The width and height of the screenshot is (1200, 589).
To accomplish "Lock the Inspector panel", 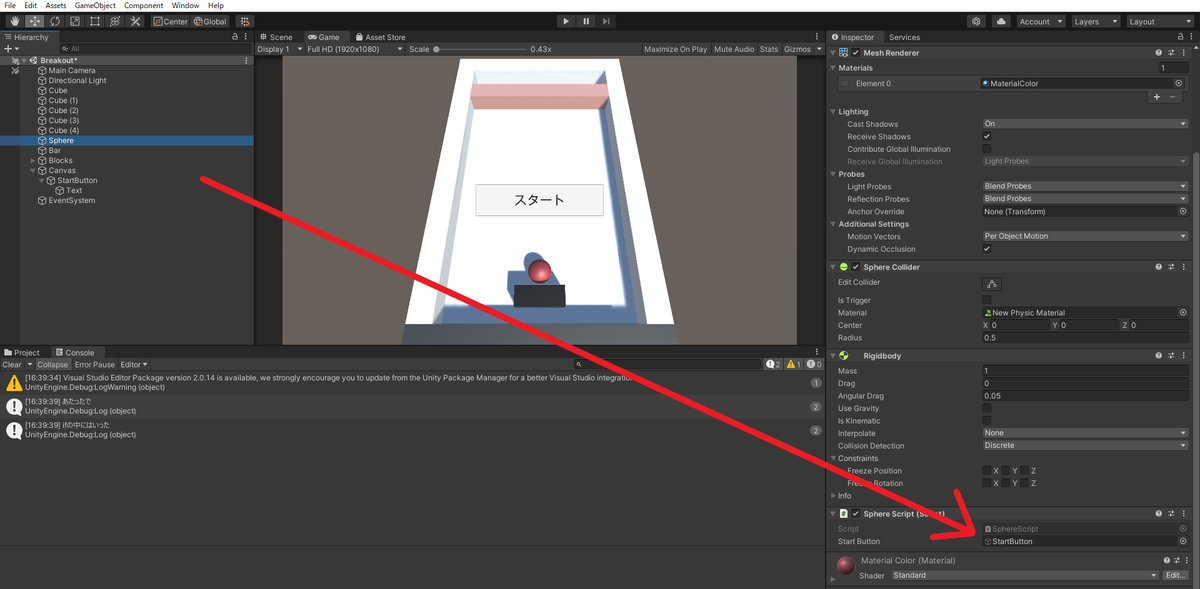I will tap(1179, 37).
